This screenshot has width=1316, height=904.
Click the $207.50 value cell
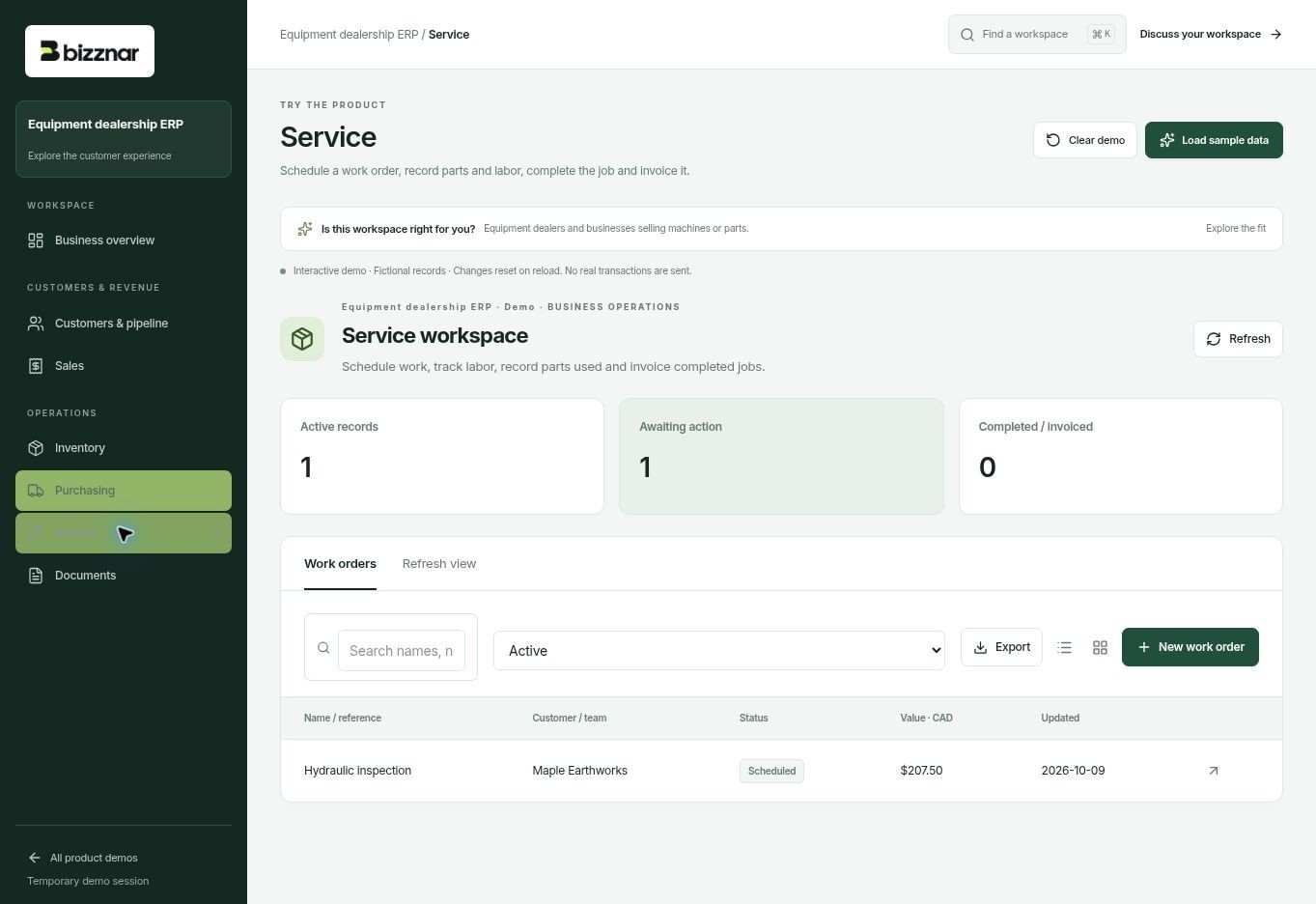click(921, 771)
